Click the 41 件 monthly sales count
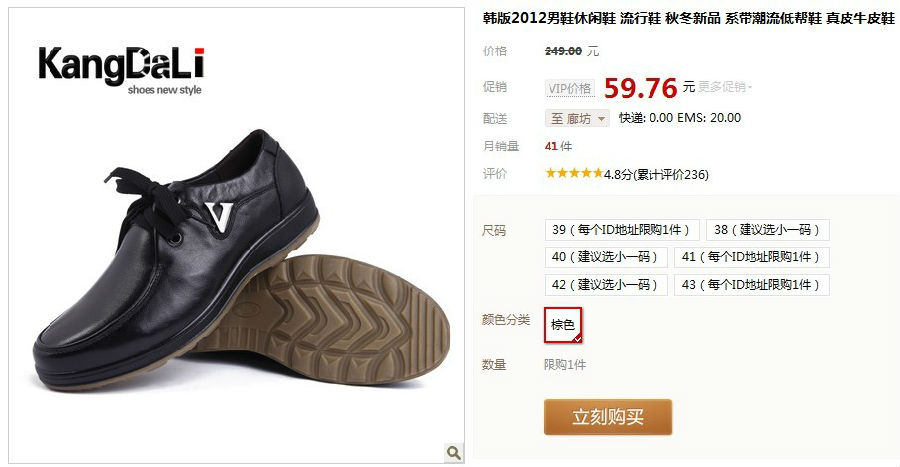The width and height of the screenshot is (900, 467). point(558,146)
